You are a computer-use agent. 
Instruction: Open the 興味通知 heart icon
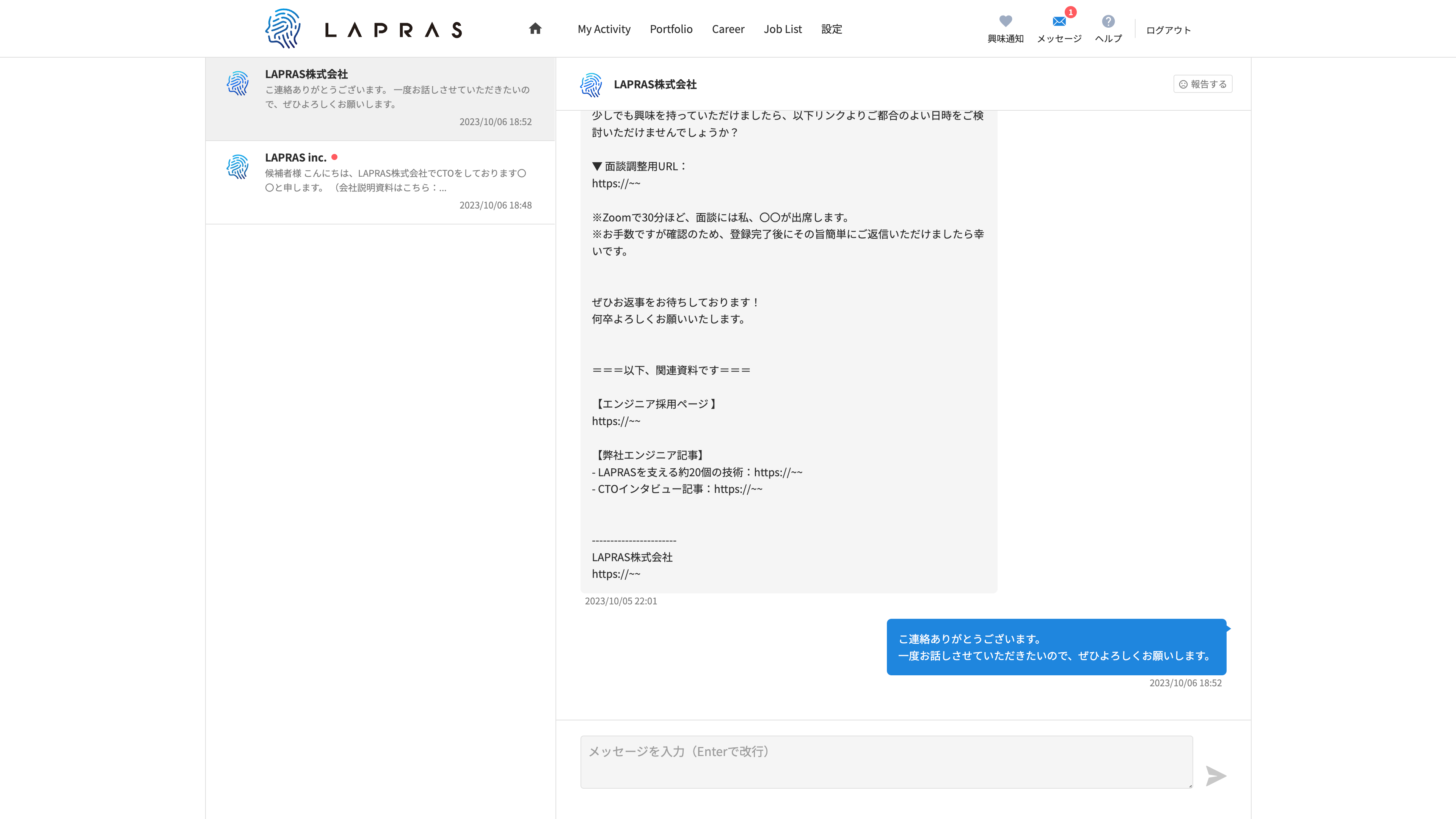tap(1005, 22)
